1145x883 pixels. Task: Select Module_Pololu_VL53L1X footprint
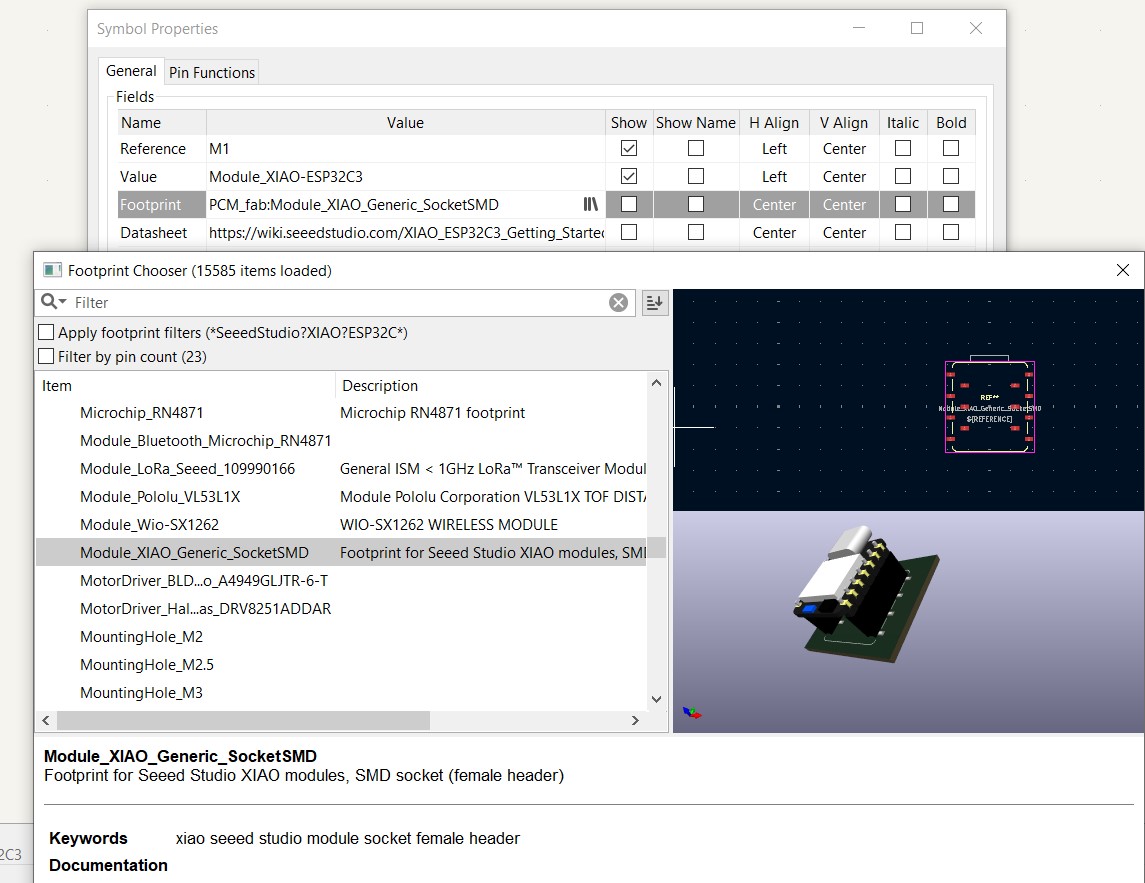160,497
